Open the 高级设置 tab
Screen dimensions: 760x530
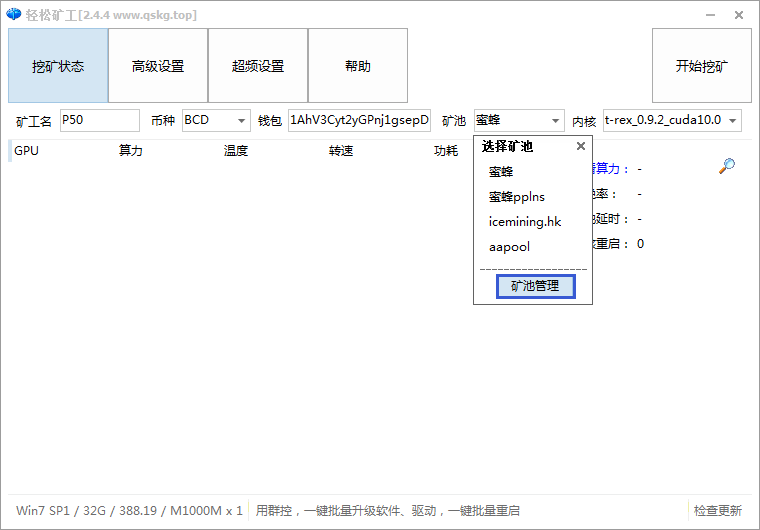[158, 66]
